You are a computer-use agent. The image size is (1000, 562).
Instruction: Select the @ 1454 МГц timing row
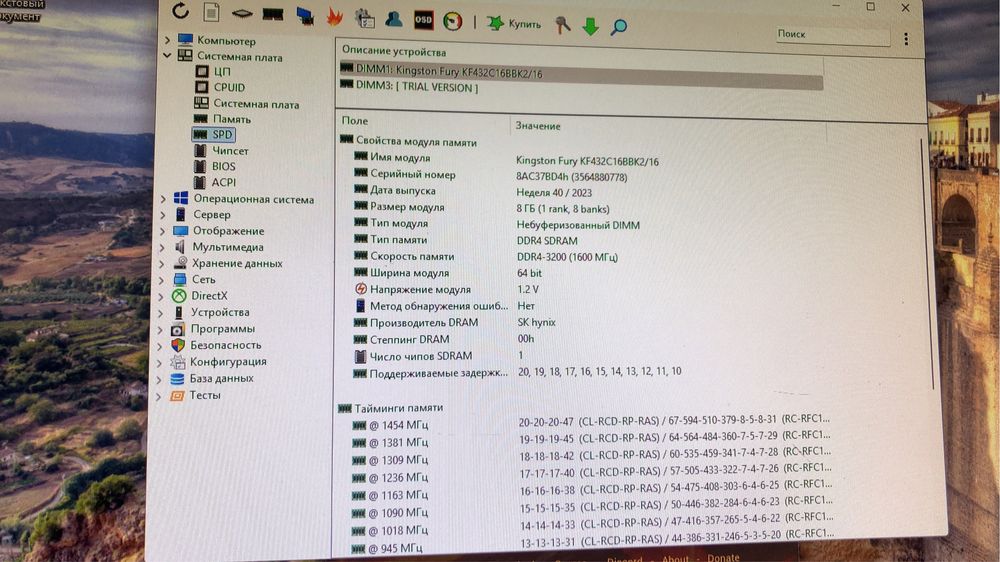click(x=590, y=423)
